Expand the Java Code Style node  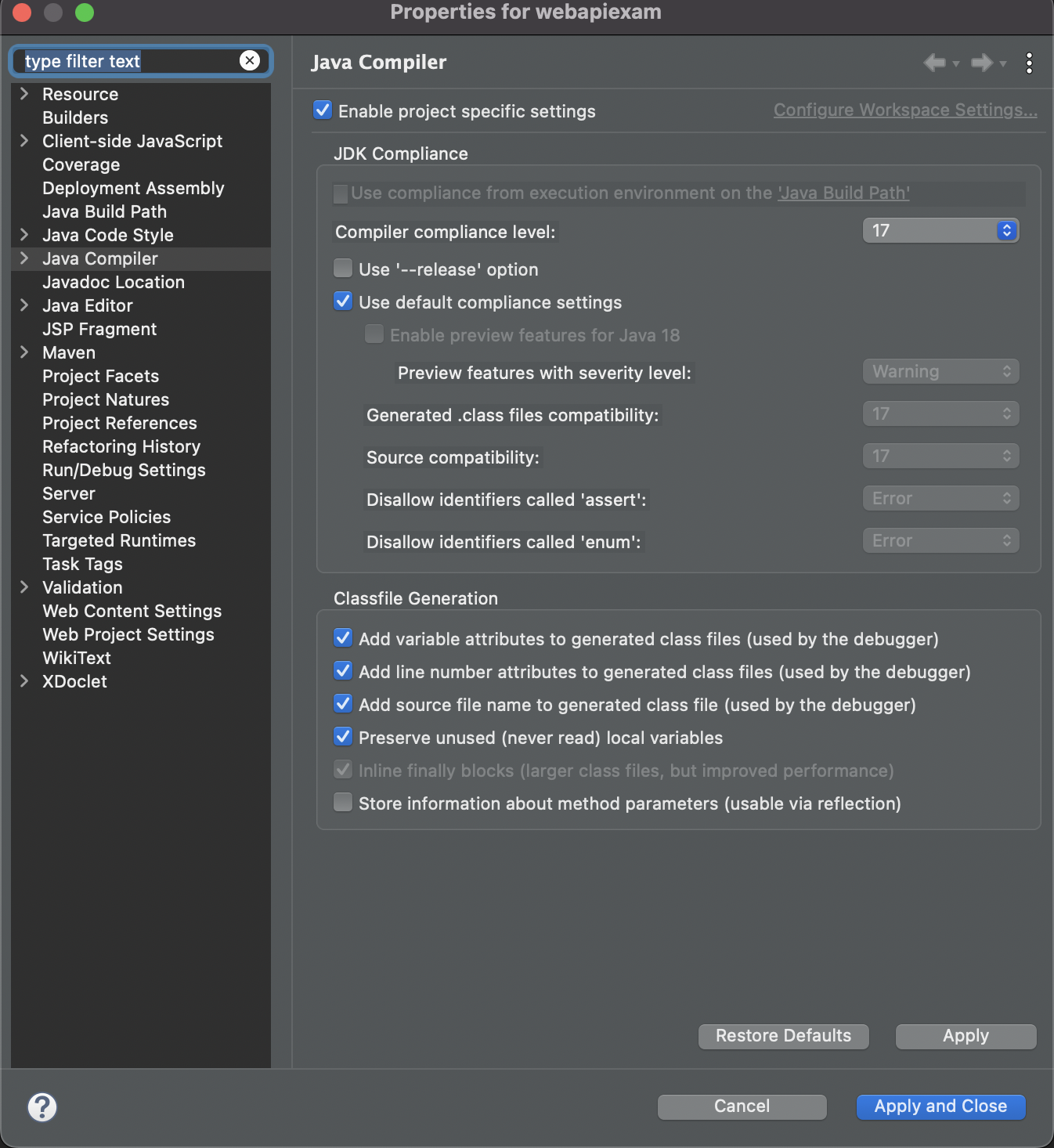pos(24,235)
